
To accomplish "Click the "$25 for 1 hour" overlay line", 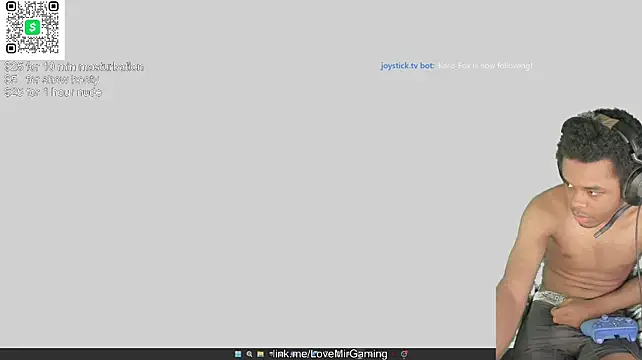I will [53, 92].
